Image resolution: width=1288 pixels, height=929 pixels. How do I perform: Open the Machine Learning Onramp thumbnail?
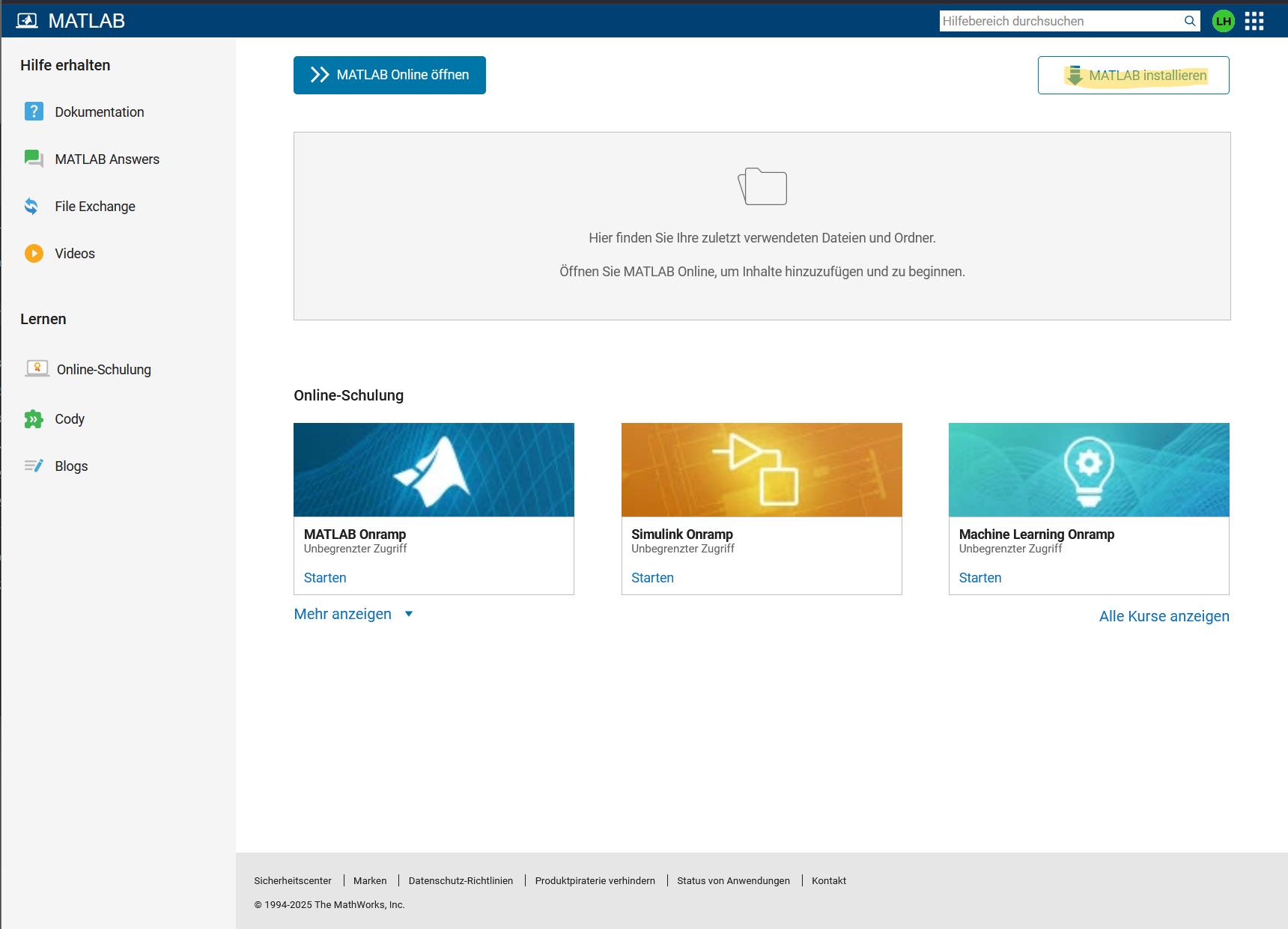1089,469
